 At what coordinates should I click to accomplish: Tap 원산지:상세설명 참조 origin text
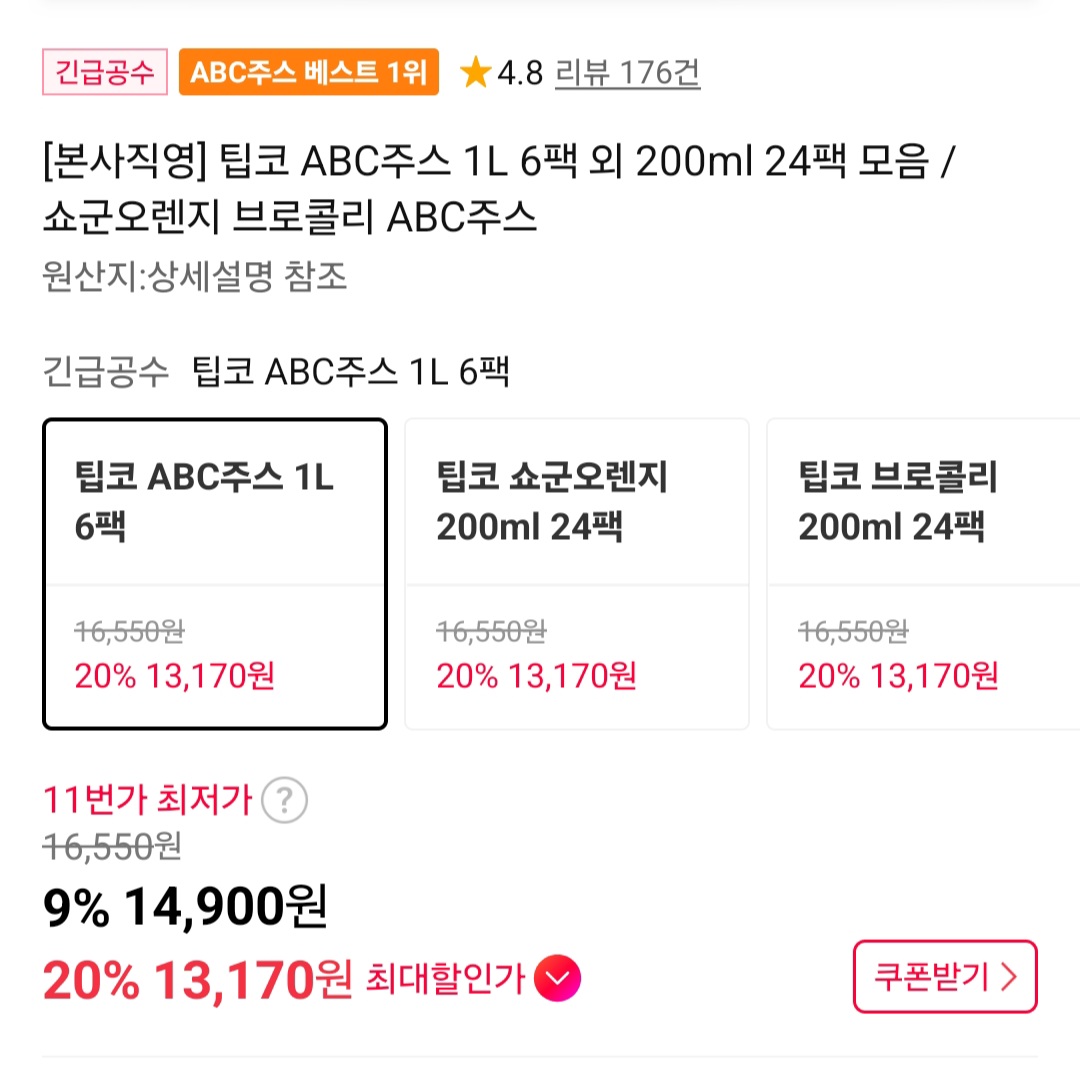click(x=195, y=276)
